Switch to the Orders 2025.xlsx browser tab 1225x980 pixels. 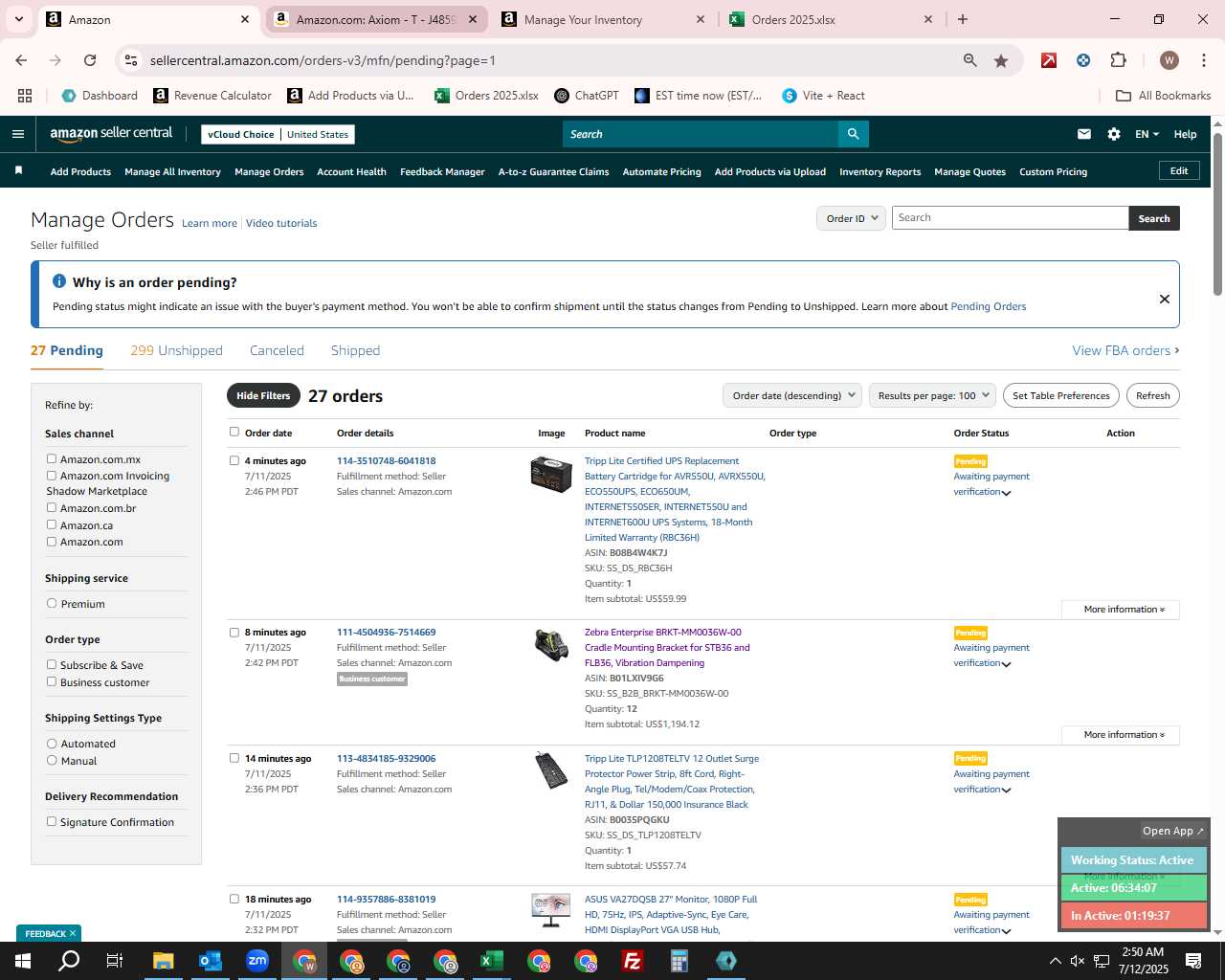831,19
